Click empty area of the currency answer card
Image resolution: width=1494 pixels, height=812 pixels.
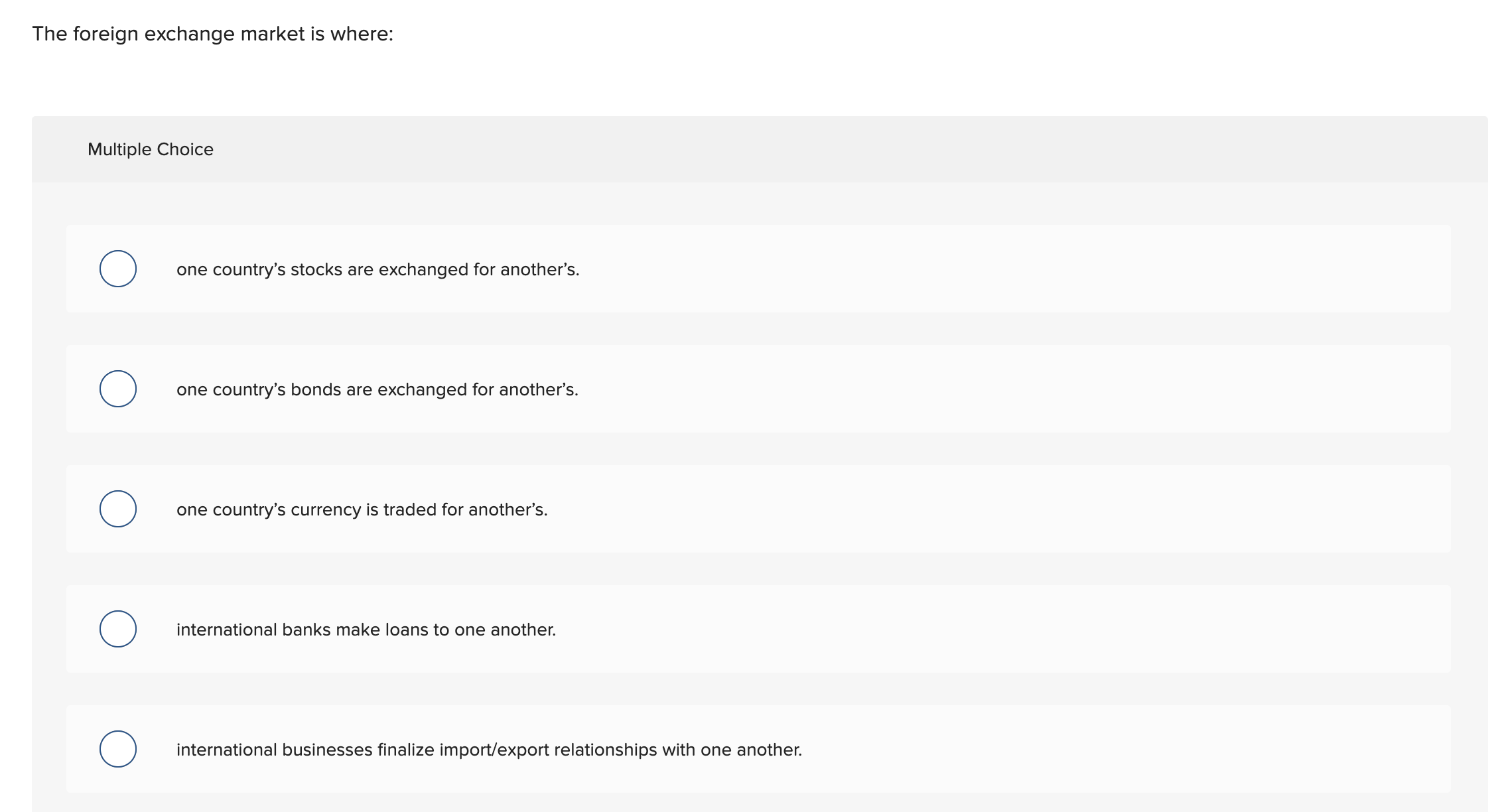(995, 509)
